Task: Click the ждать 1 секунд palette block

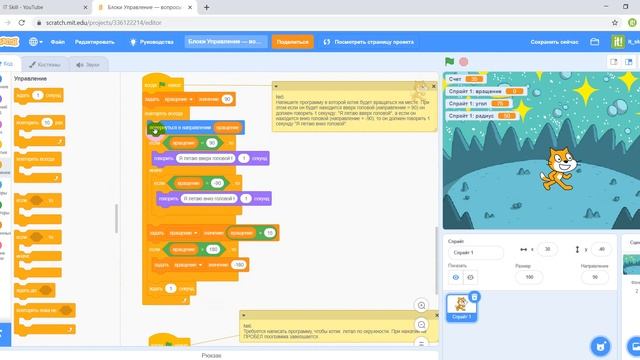Action: (38, 96)
